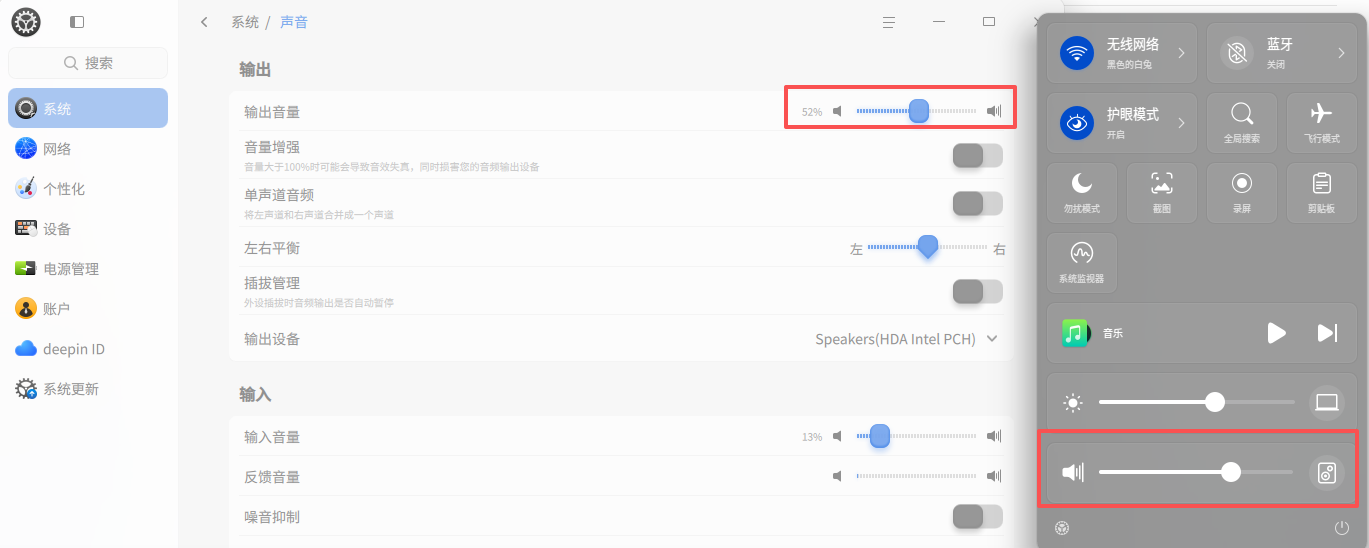Screen dimensions: 1369x548
Task: Open 全局搜索 from quick panel
Action: (1242, 123)
